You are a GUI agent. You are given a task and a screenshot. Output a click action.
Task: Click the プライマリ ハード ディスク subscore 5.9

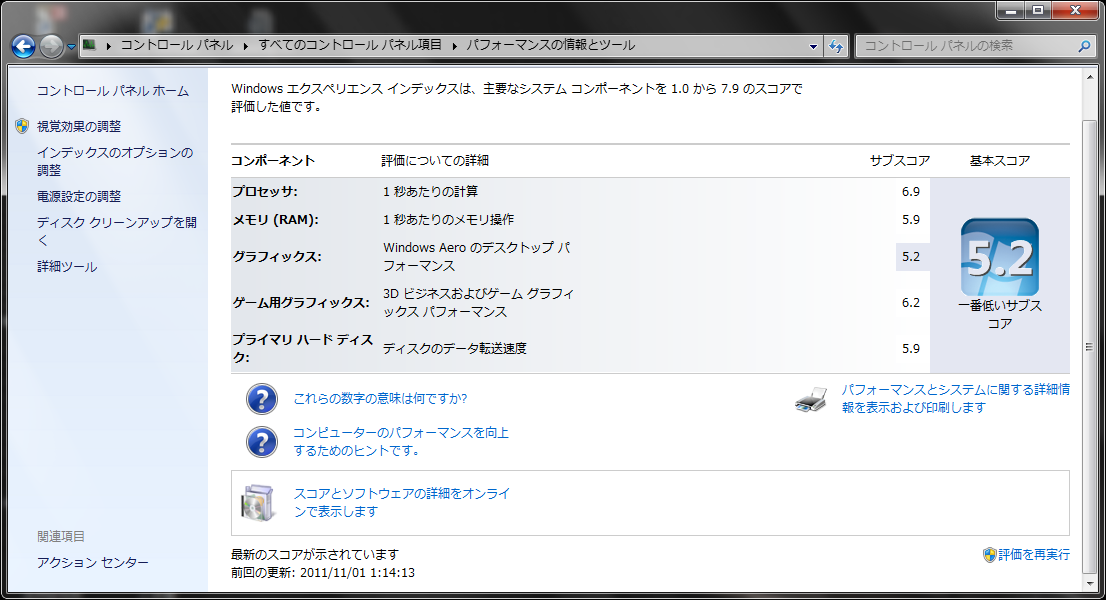click(911, 348)
